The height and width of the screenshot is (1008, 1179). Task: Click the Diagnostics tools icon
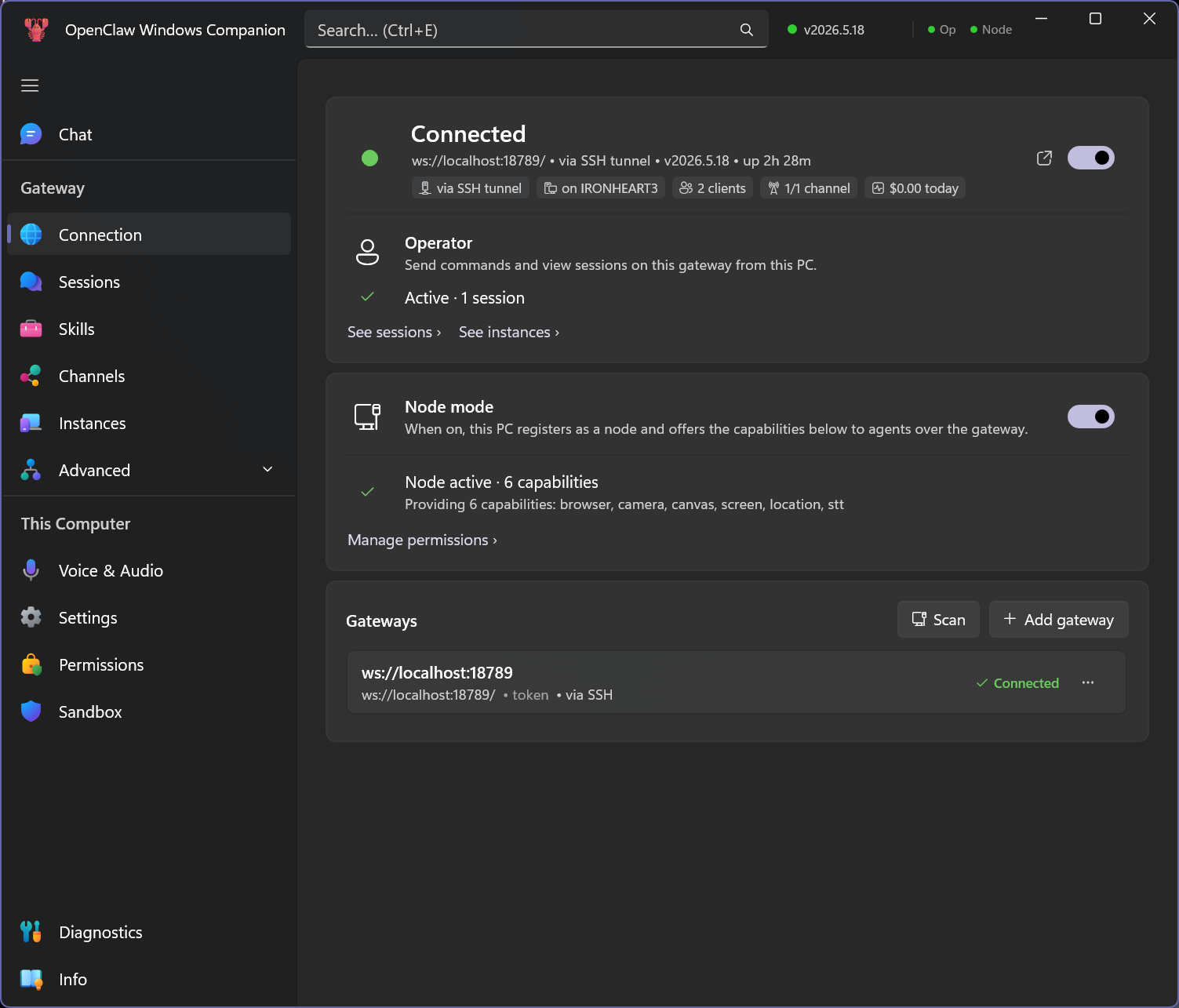[31, 932]
